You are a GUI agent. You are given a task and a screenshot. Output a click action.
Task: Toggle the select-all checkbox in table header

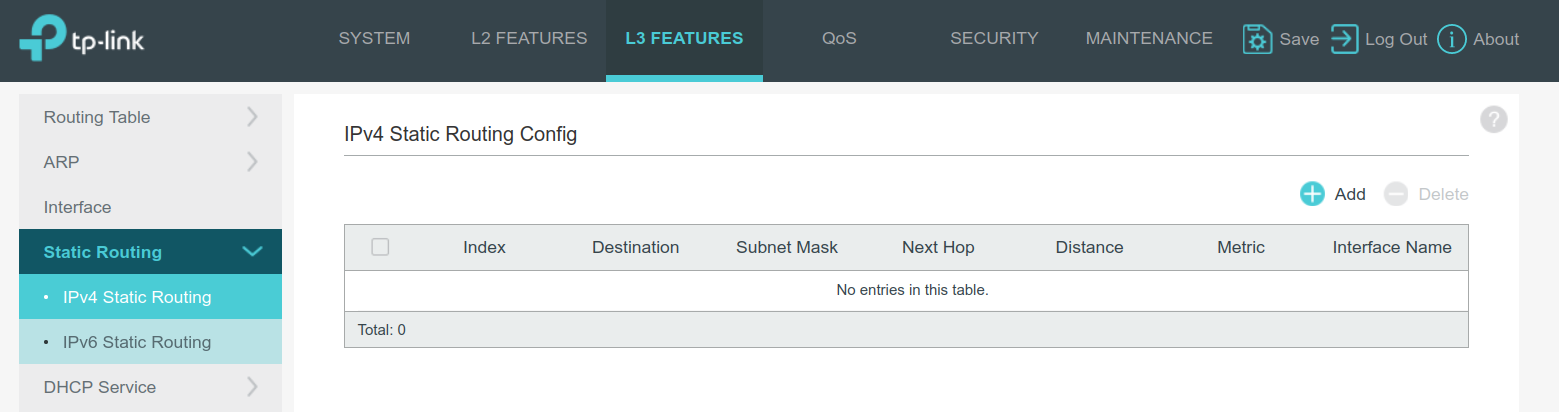coord(380,247)
